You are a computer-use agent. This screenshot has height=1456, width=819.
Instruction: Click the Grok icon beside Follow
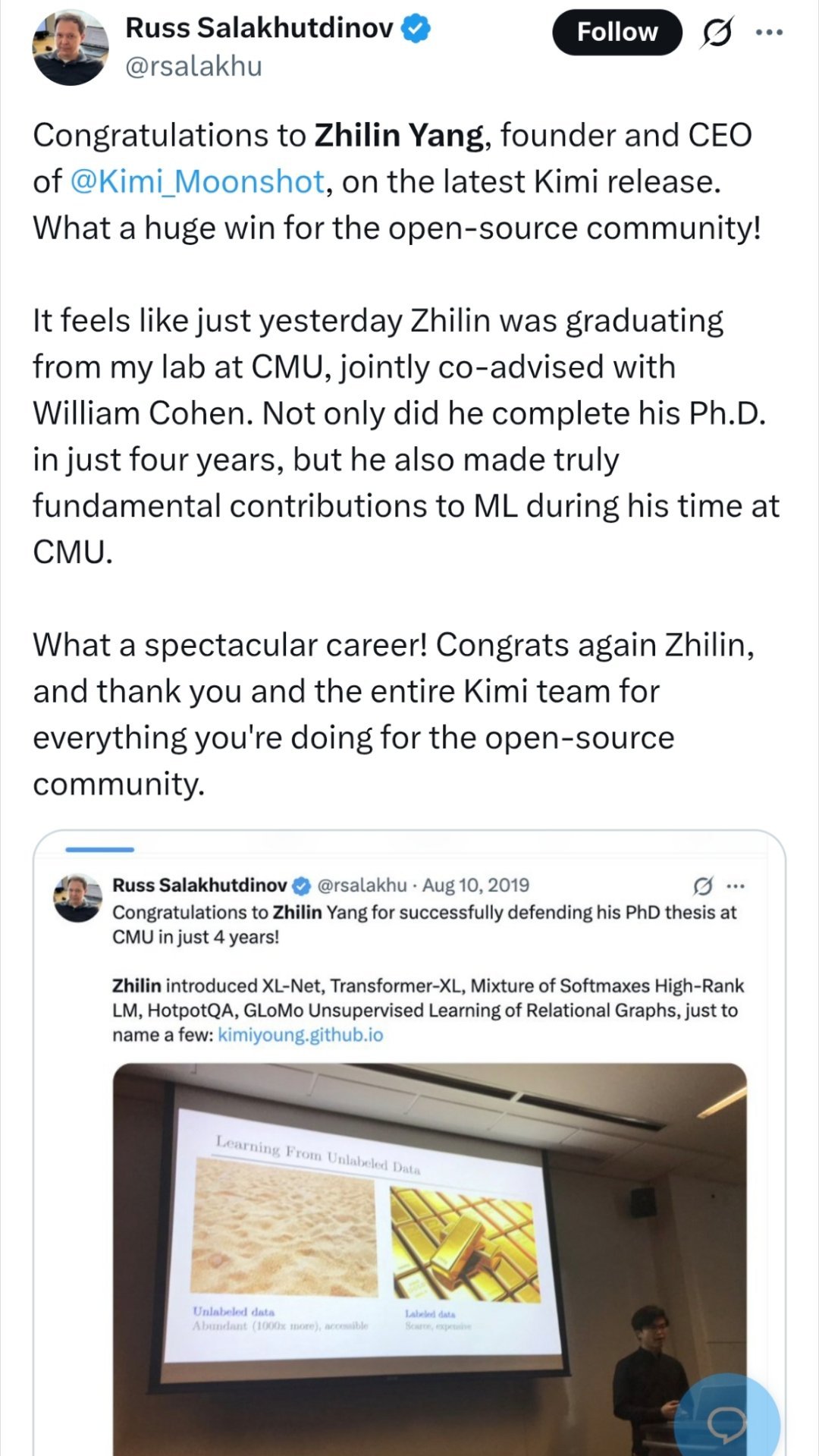point(717,33)
